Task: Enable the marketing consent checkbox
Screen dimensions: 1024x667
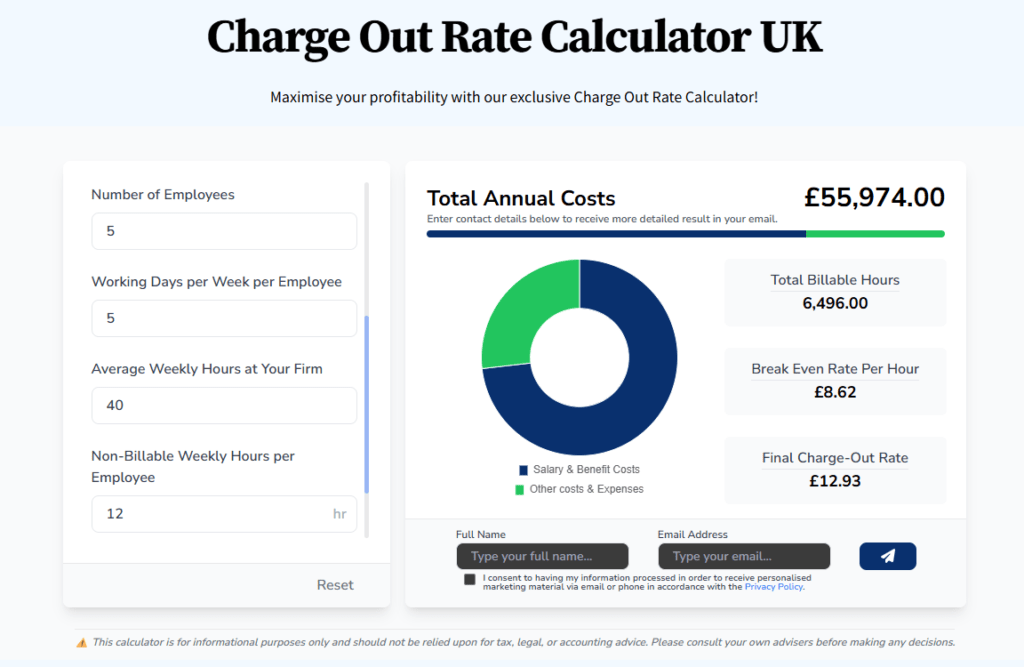Action: pyautogui.click(x=469, y=578)
